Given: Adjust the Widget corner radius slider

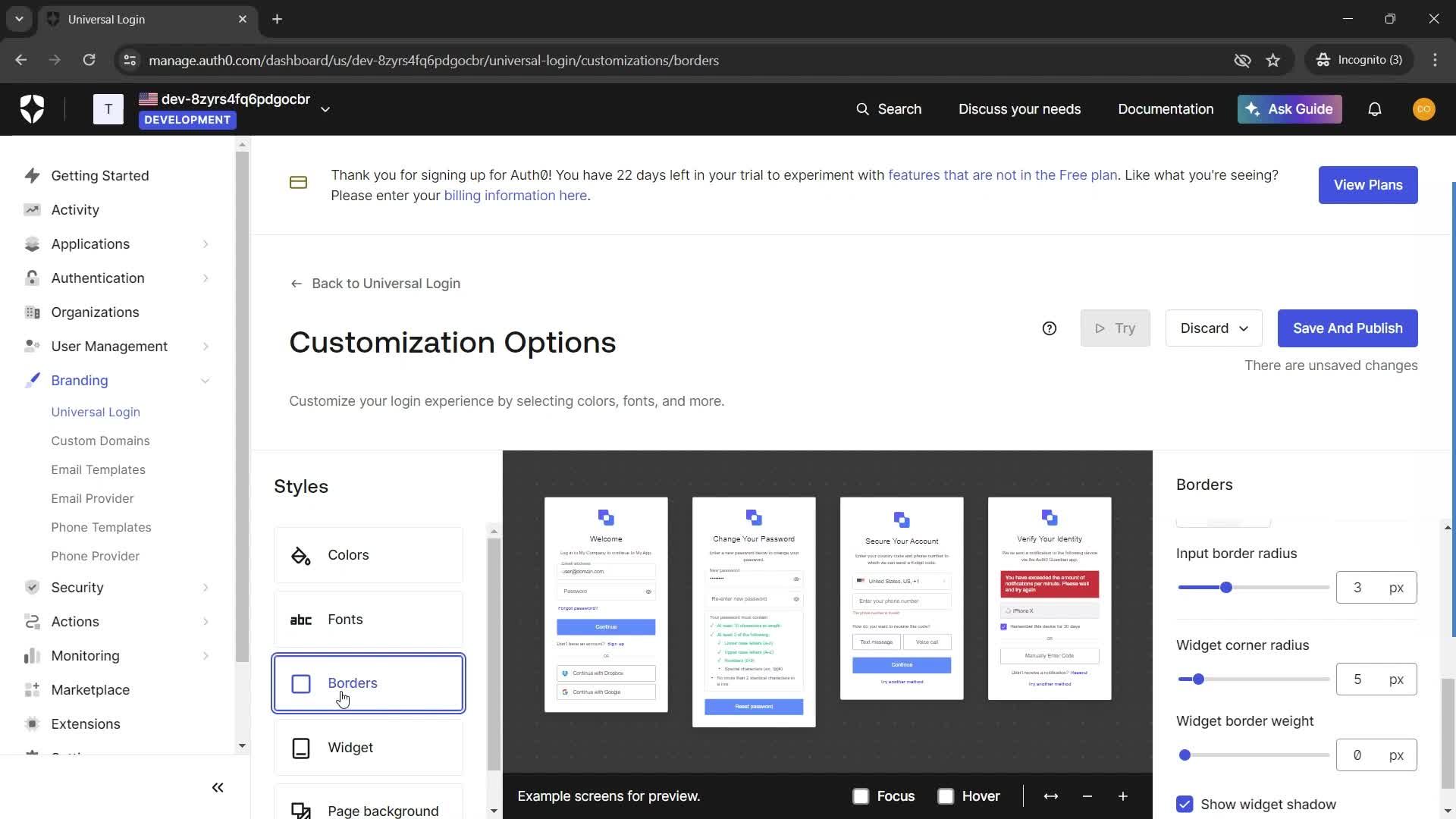Looking at the screenshot, I should pos(1254,679).
